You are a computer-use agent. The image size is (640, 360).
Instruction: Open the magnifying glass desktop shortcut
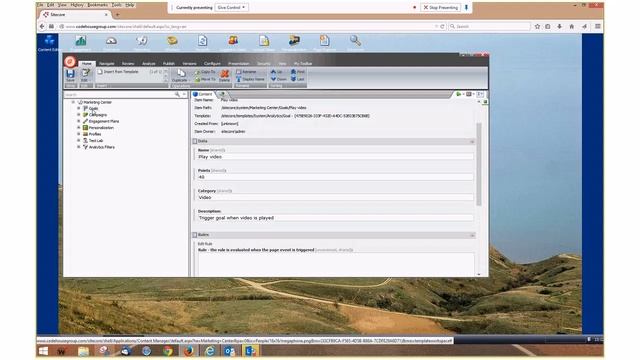point(355,40)
